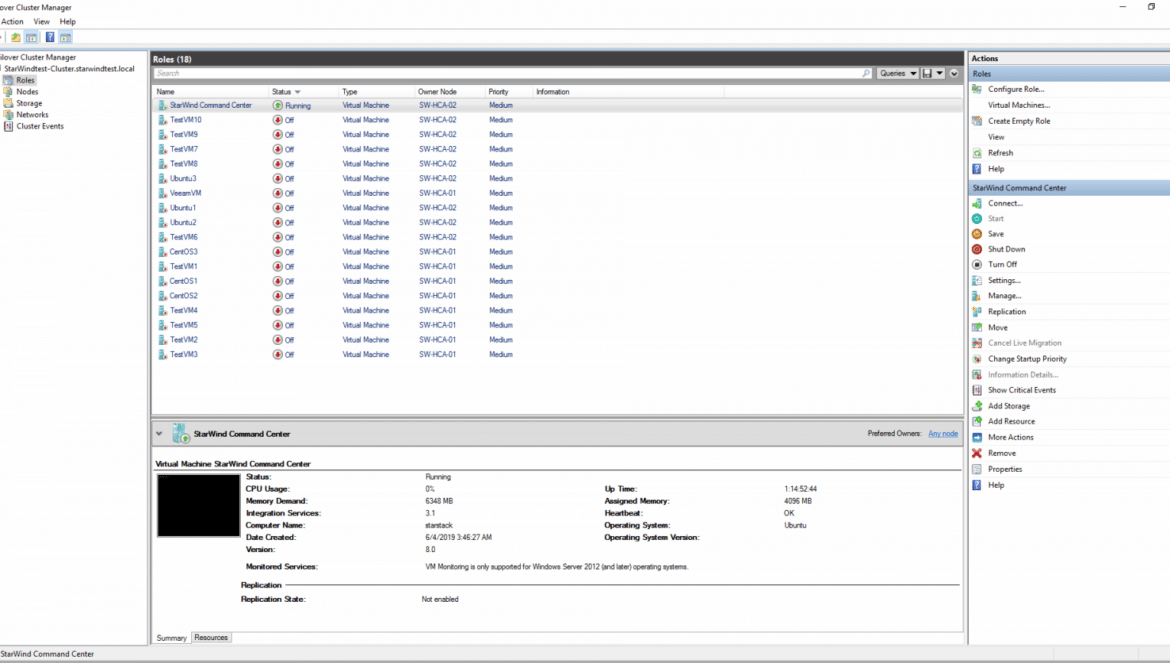The height and width of the screenshot is (663, 1170).
Task: Click the search magnifier icon
Action: click(866, 73)
